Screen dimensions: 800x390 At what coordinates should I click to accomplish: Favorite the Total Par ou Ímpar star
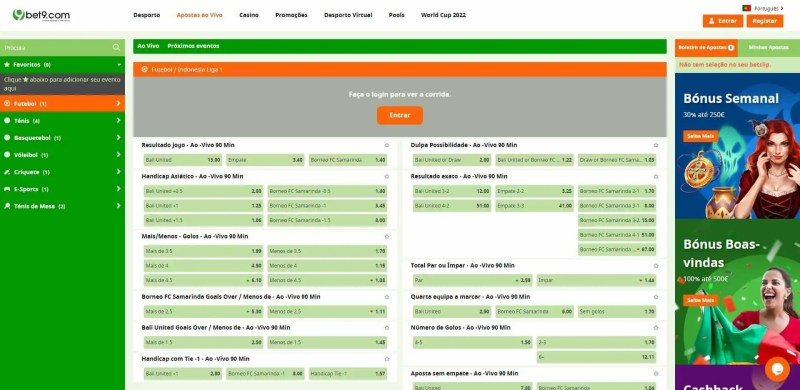(x=656, y=266)
